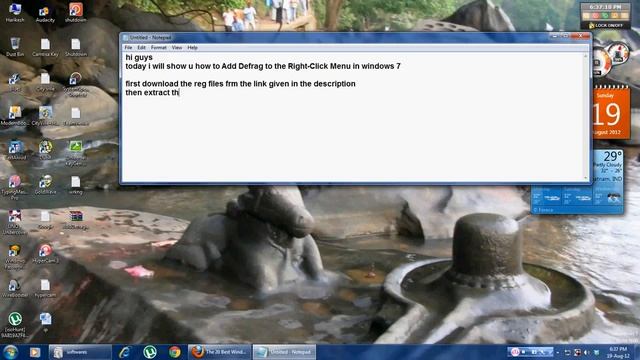640x360 pixels.
Task: Click the 'then extract th' line in Notepad
Action: (152, 93)
